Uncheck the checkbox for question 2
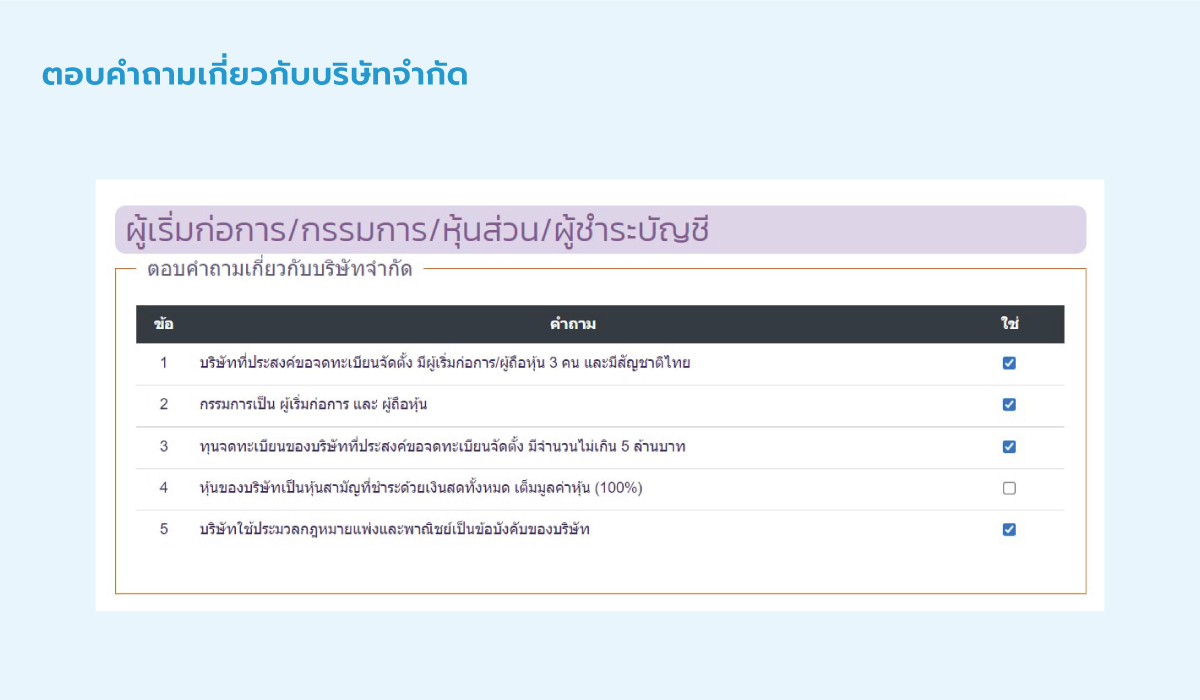This screenshot has width=1200, height=700. (x=1009, y=405)
